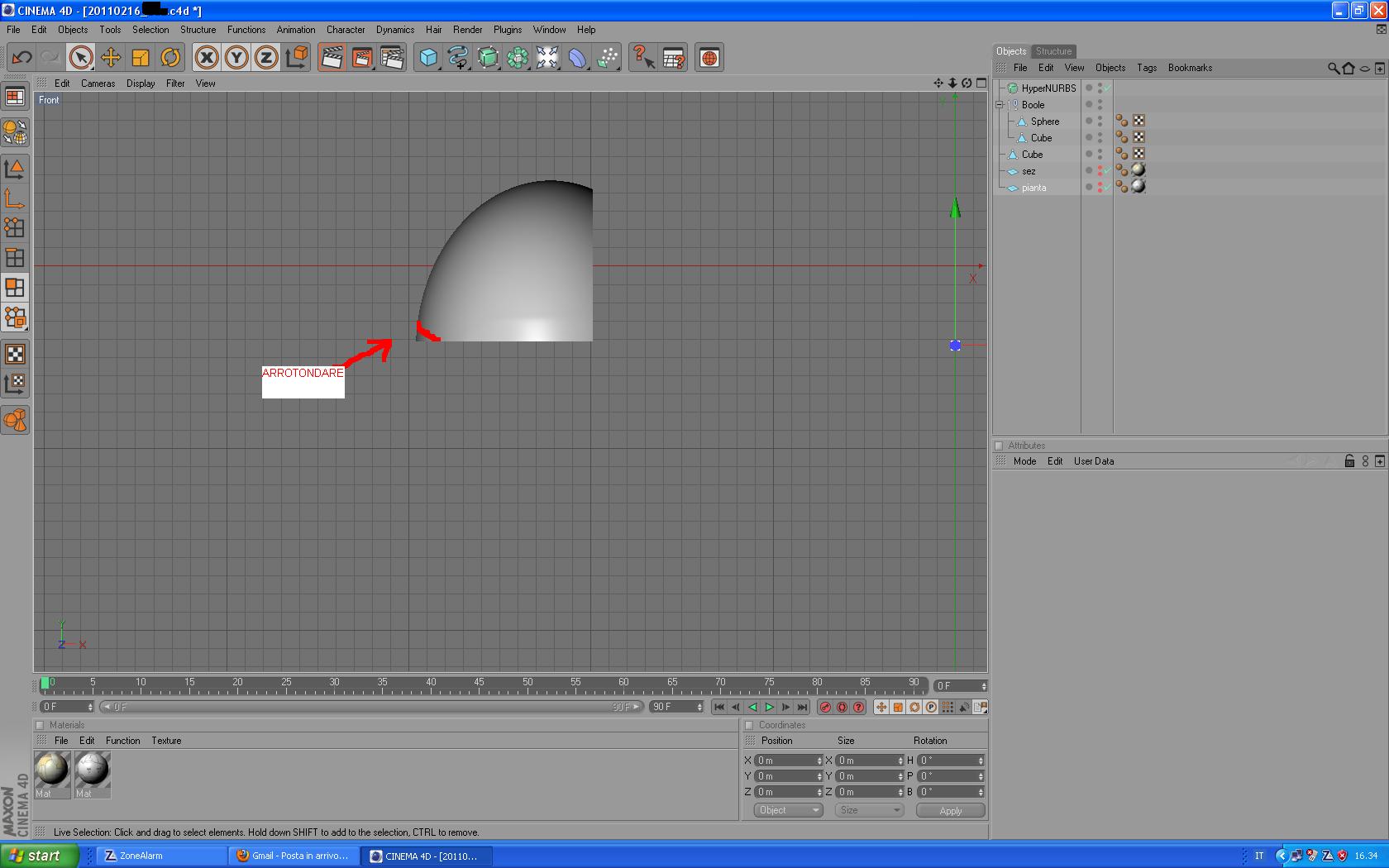Image resolution: width=1389 pixels, height=868 pixels.
Task: Add a HyperNURBS from the toolbar
Action: click(x=488, y=58)
